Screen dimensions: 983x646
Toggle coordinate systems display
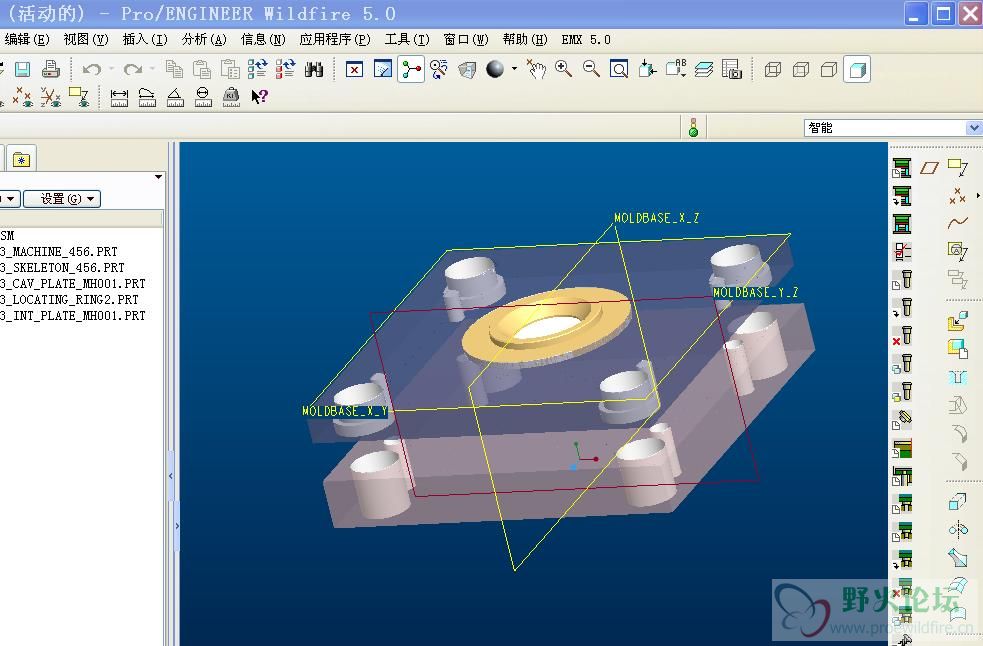[x=51, y=97]
